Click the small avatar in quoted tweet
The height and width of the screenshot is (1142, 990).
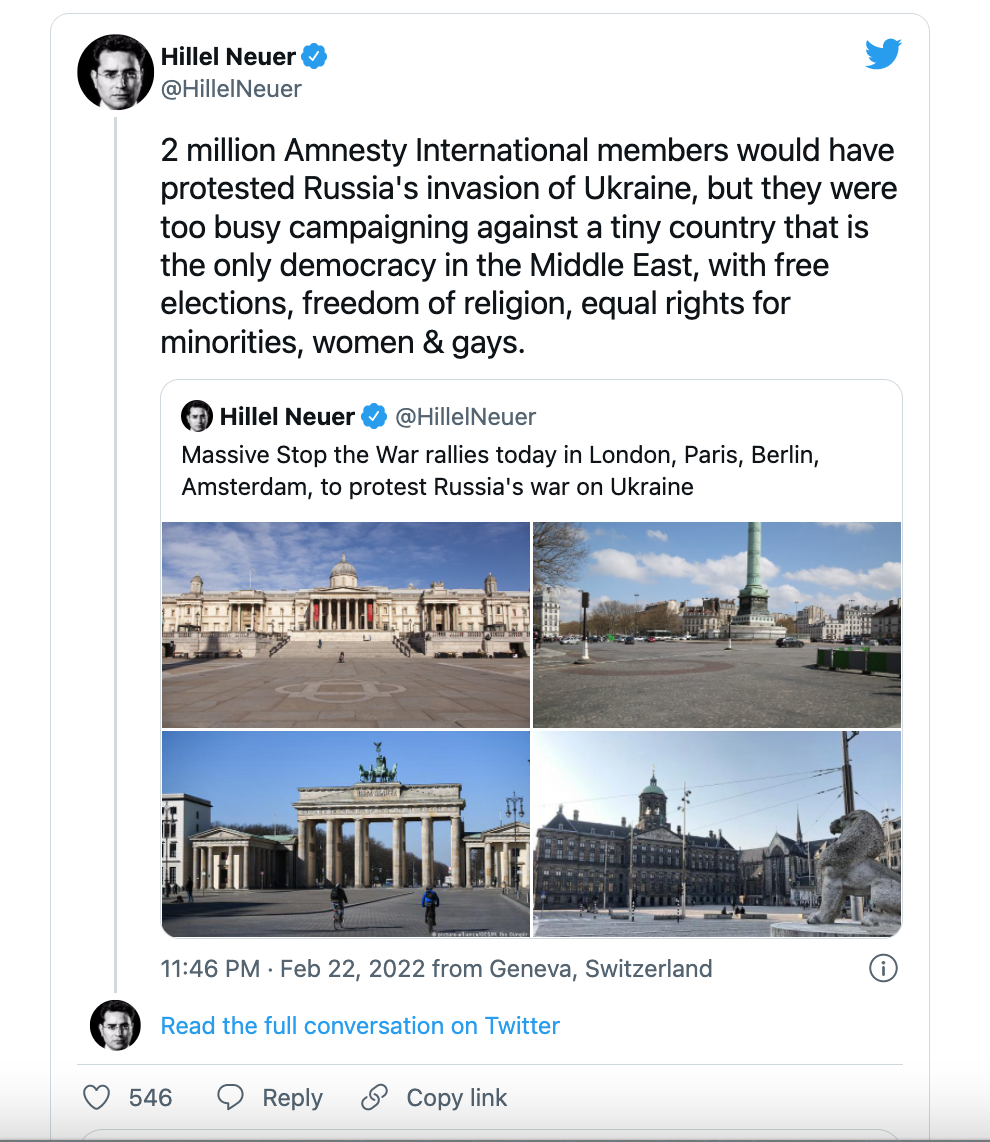click(x=197, y=416)
